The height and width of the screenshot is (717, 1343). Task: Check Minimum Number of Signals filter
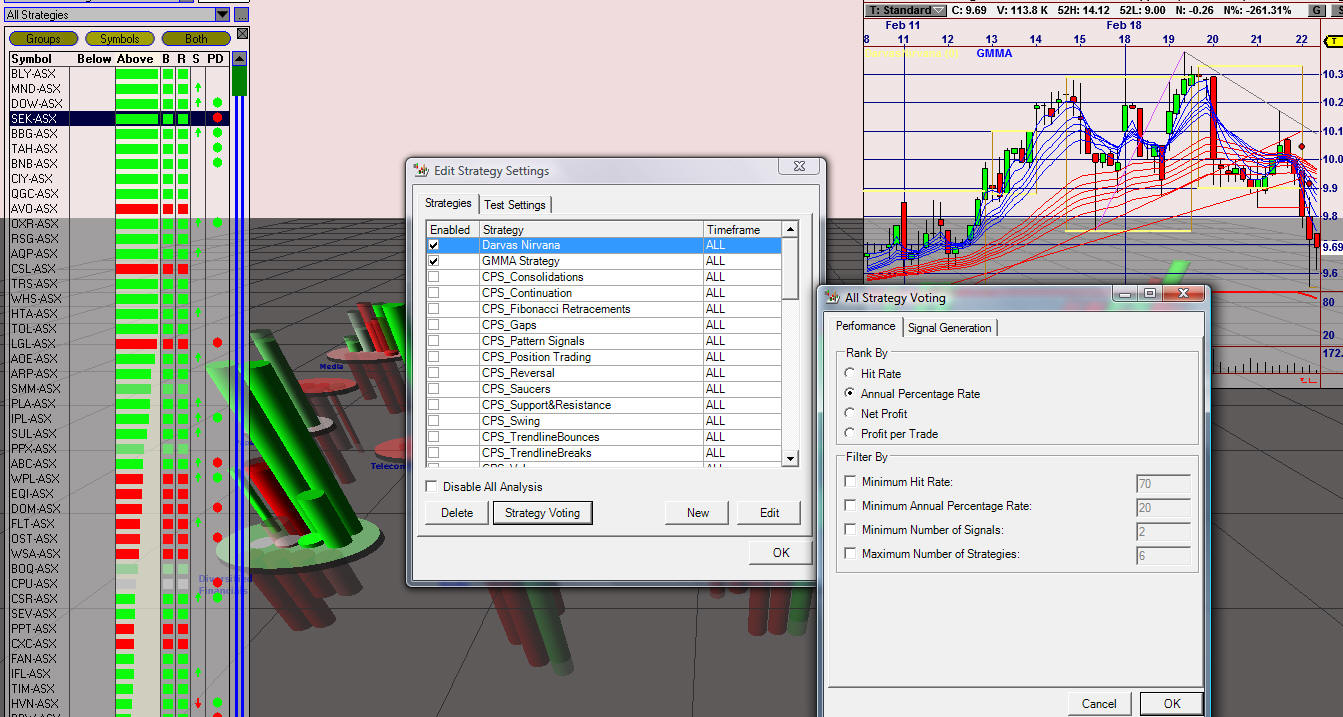point(850,530)
